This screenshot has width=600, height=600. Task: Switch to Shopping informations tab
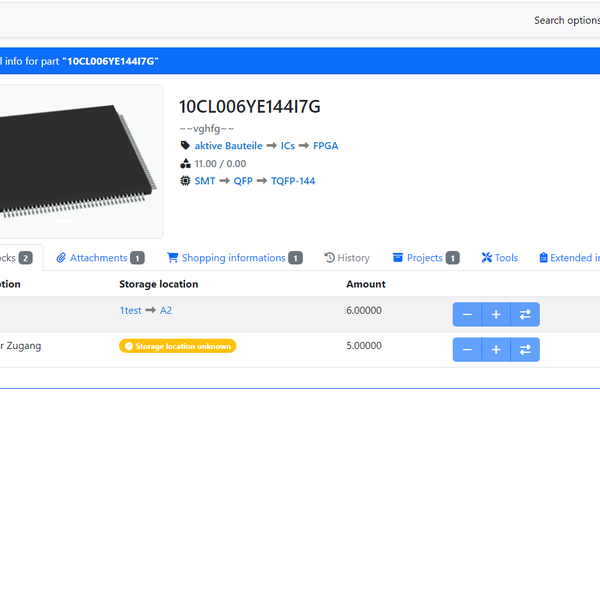[234, 258]
